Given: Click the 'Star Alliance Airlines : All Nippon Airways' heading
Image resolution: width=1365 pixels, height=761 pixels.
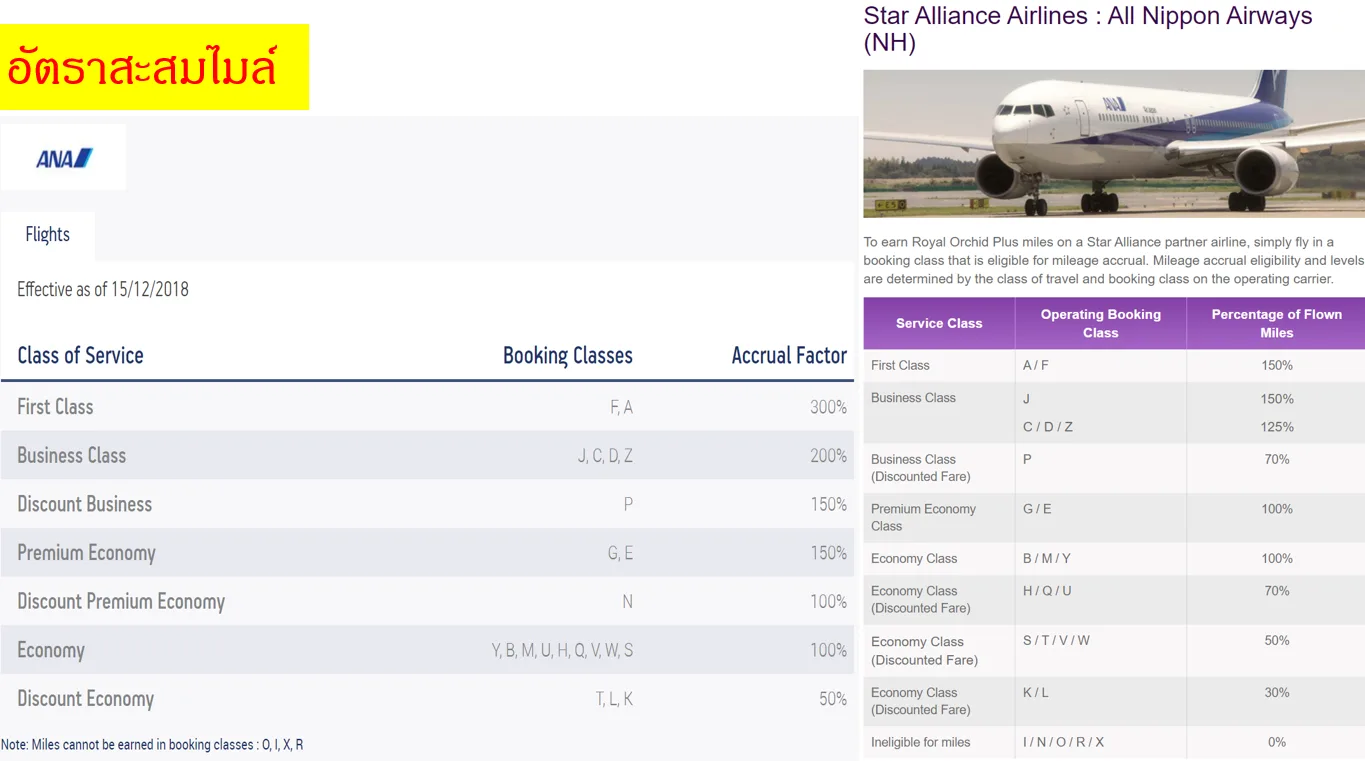Looking at the screenshot, I should [1088, 29].
